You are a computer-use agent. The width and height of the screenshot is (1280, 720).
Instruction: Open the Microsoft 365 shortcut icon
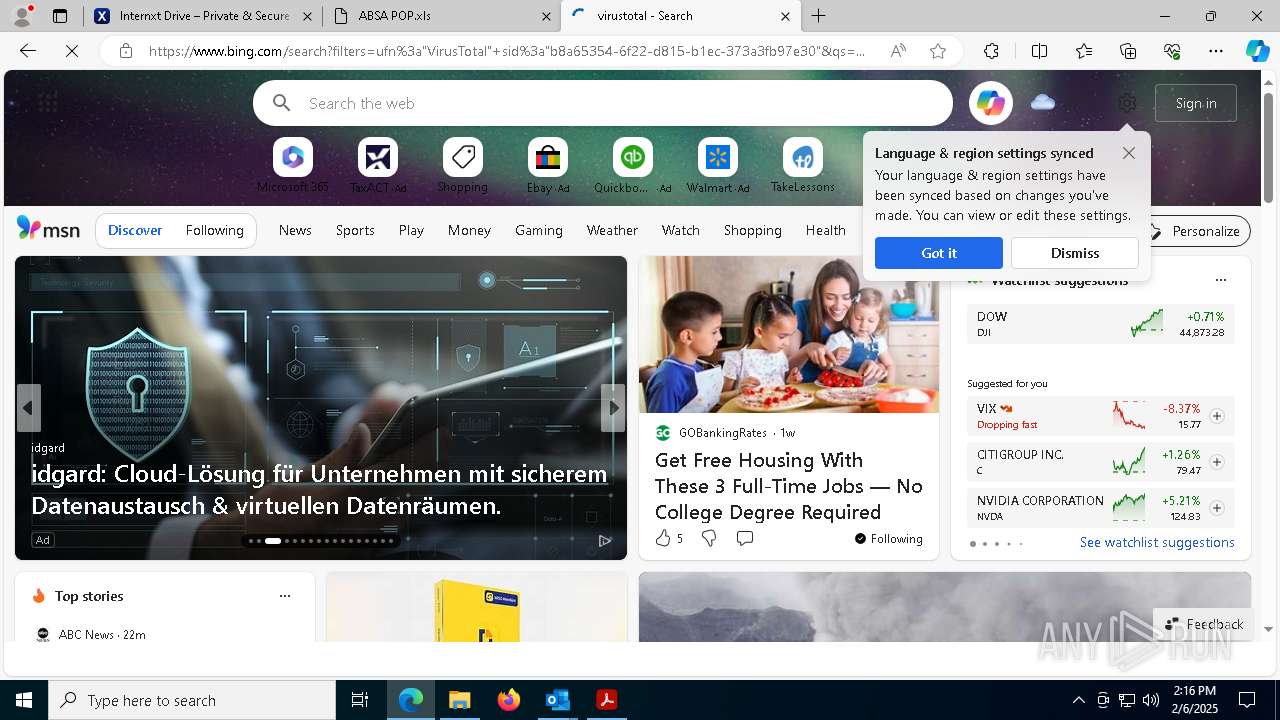pos(292,157)
